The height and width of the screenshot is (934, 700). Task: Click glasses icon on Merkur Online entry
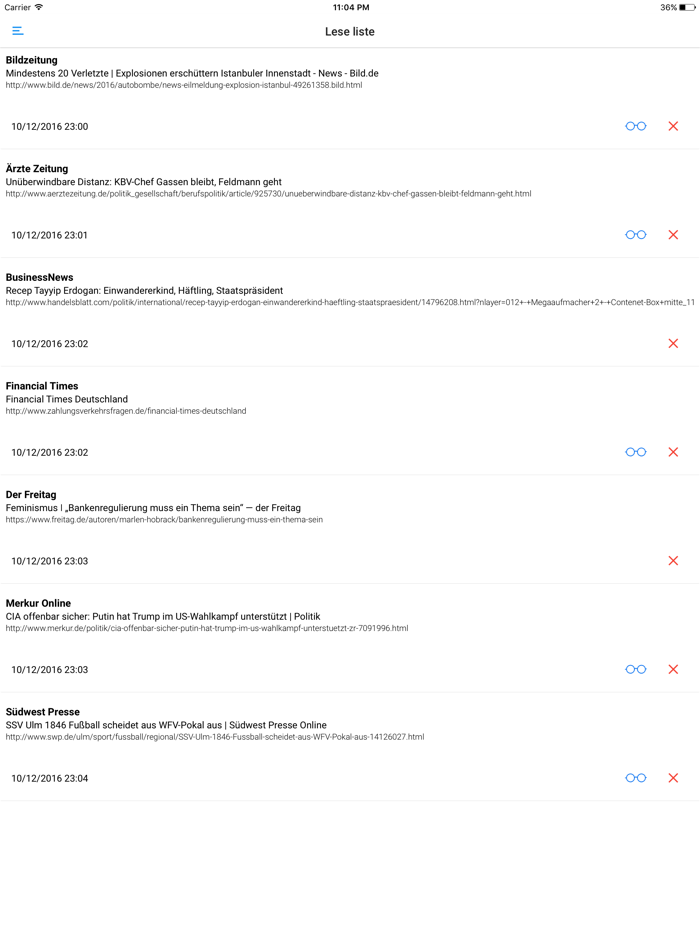(x=635, y=669)
